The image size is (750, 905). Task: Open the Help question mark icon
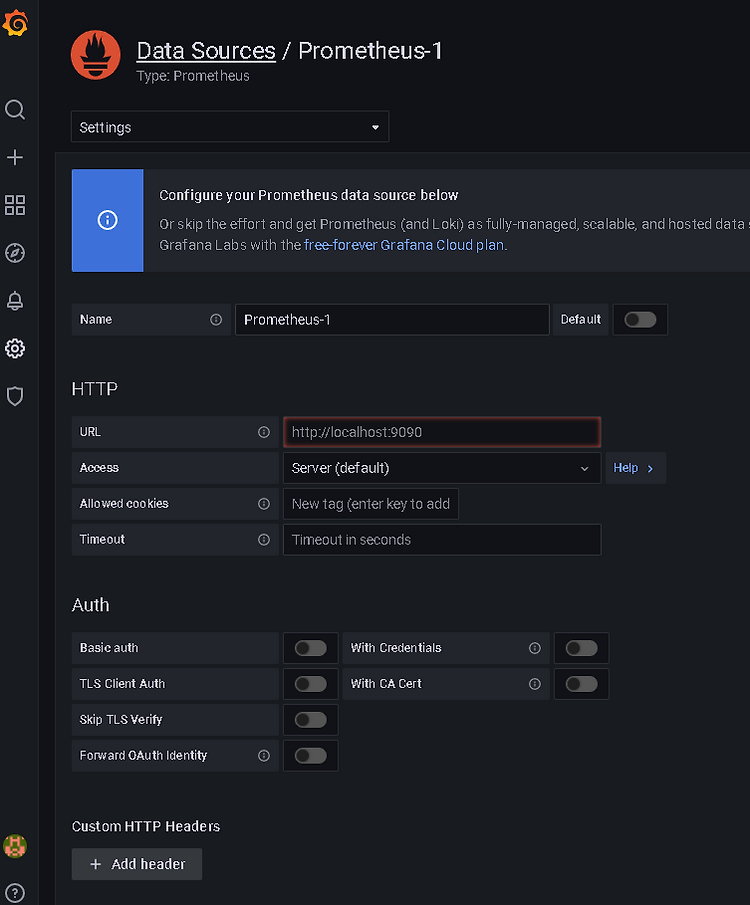tap(15, 893)
